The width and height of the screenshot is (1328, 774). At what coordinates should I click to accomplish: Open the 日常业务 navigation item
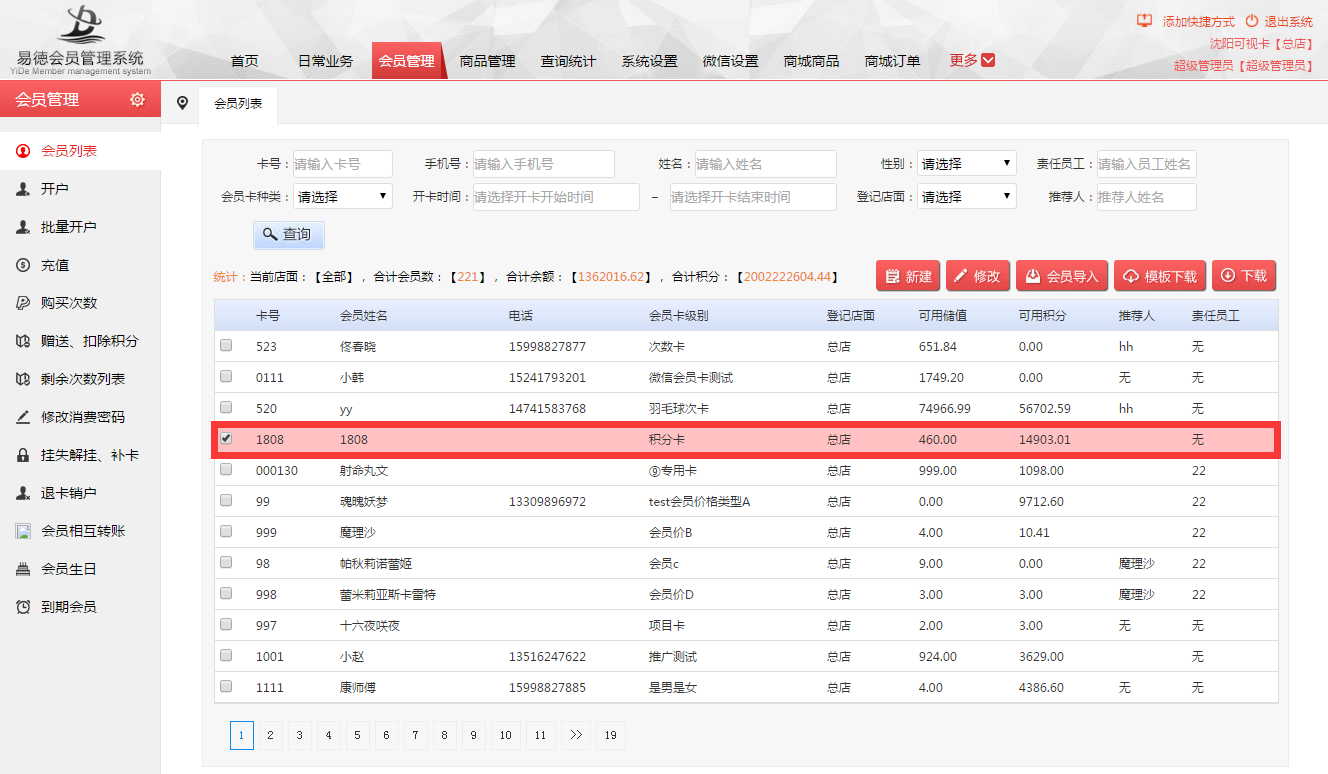pyautogui.click(x=325, y=61)
